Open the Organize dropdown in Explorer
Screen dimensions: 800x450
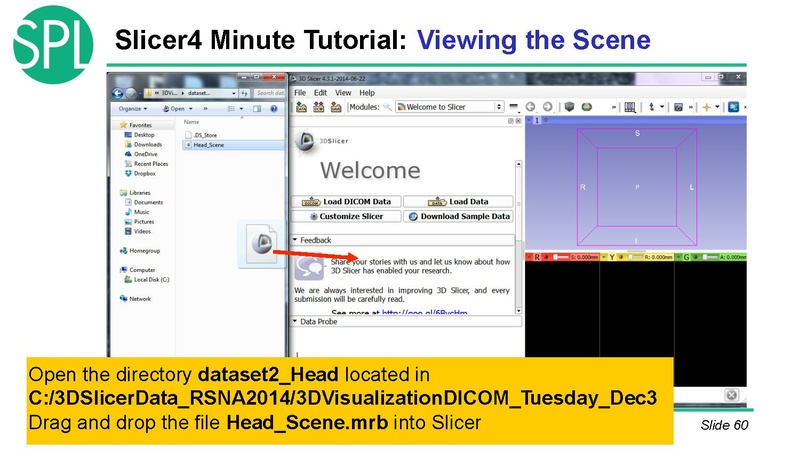click(133, 109)
